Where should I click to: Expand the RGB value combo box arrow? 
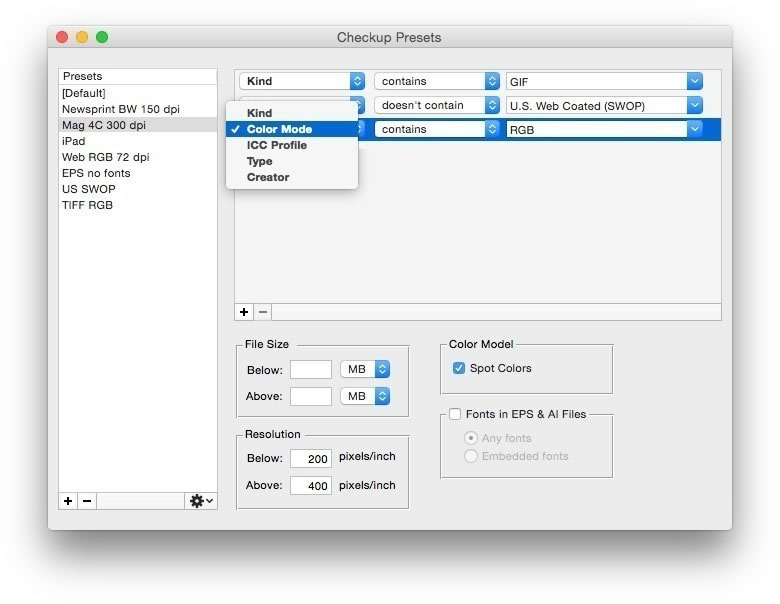[x=694, y=129]
